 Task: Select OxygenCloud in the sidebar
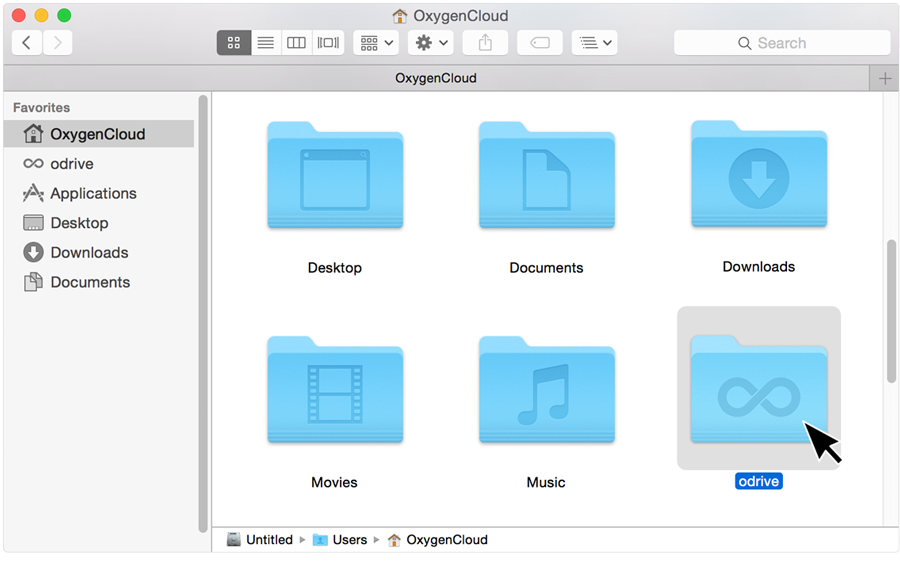[x=99, y=134]
